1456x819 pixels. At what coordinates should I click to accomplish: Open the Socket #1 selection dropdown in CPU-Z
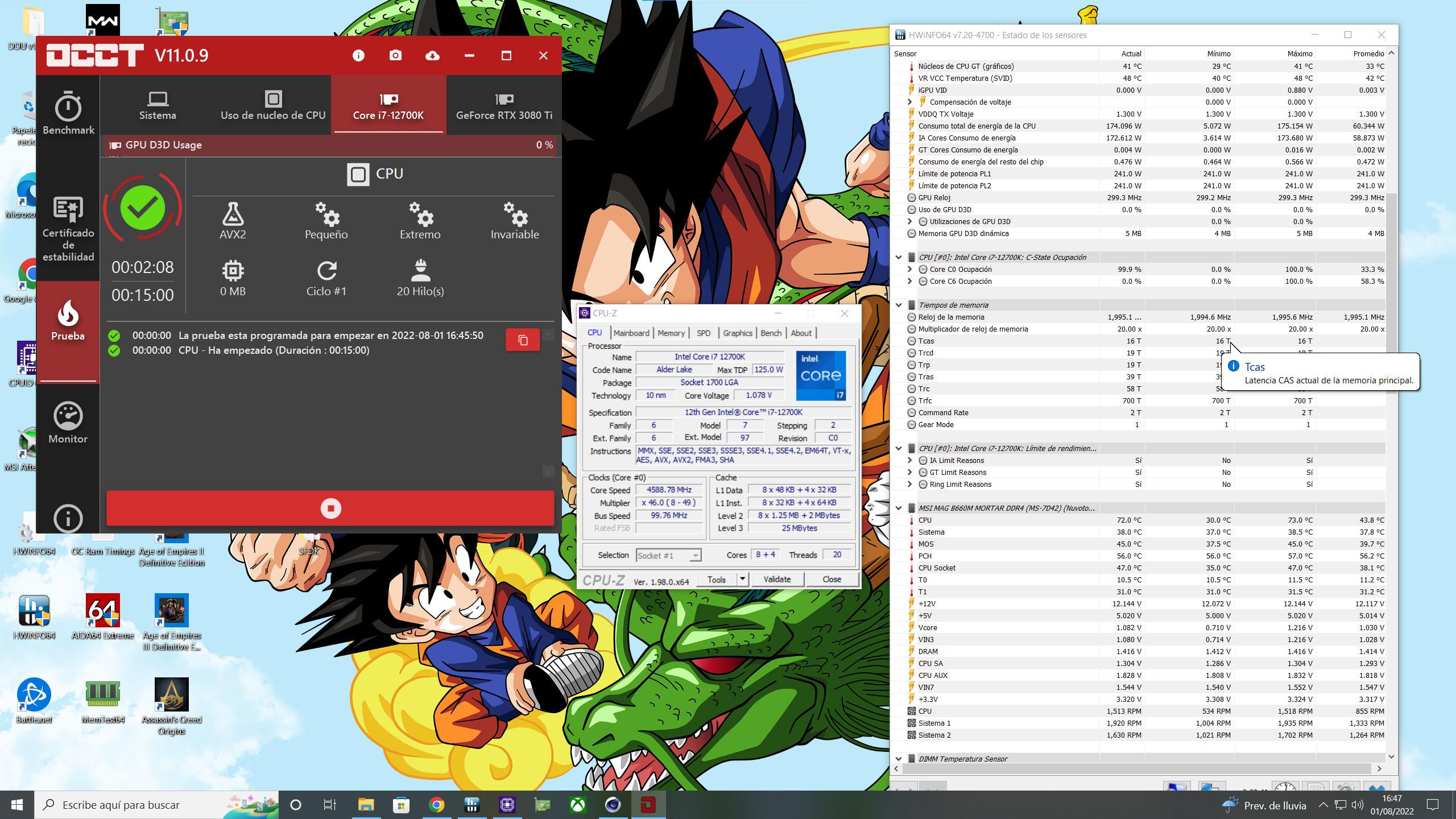coord(668,555)
